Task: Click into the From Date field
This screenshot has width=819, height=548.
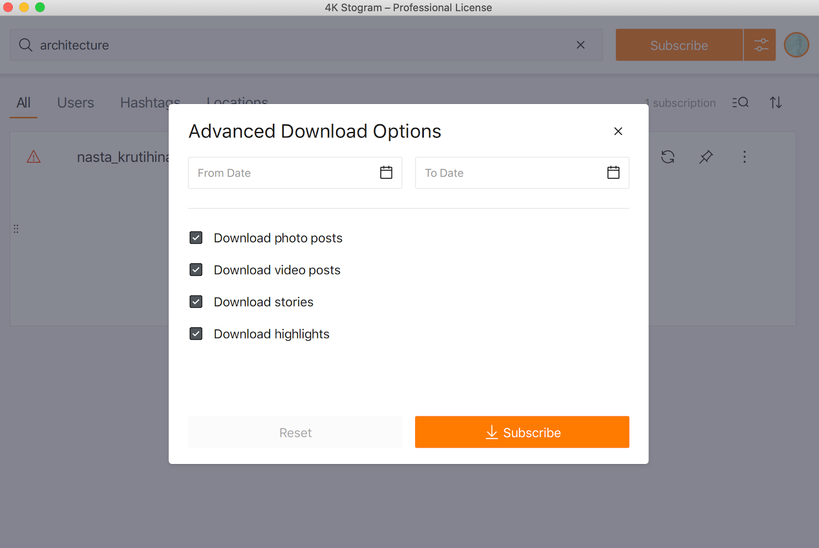Action: click(280, 173)
